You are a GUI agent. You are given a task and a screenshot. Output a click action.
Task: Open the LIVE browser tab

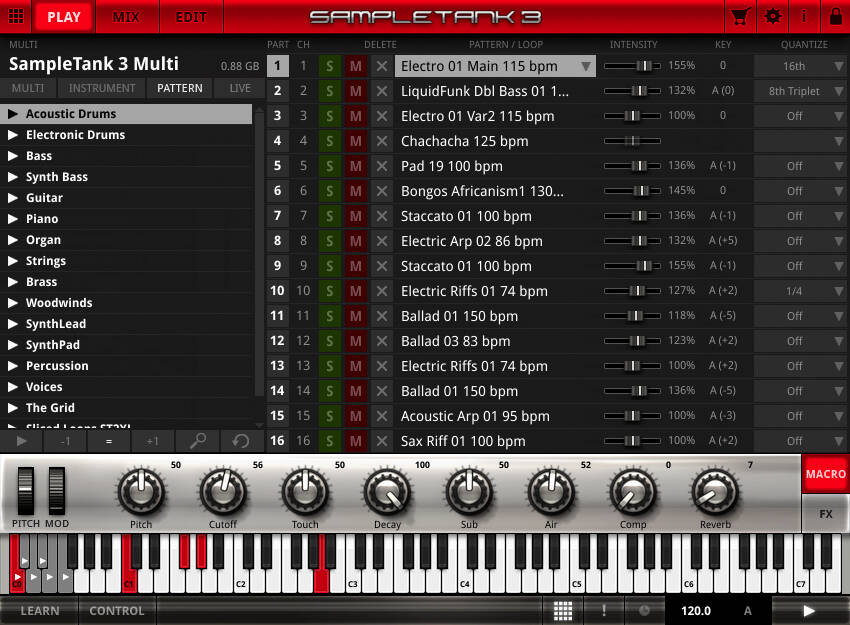click(x=240, y=88)
